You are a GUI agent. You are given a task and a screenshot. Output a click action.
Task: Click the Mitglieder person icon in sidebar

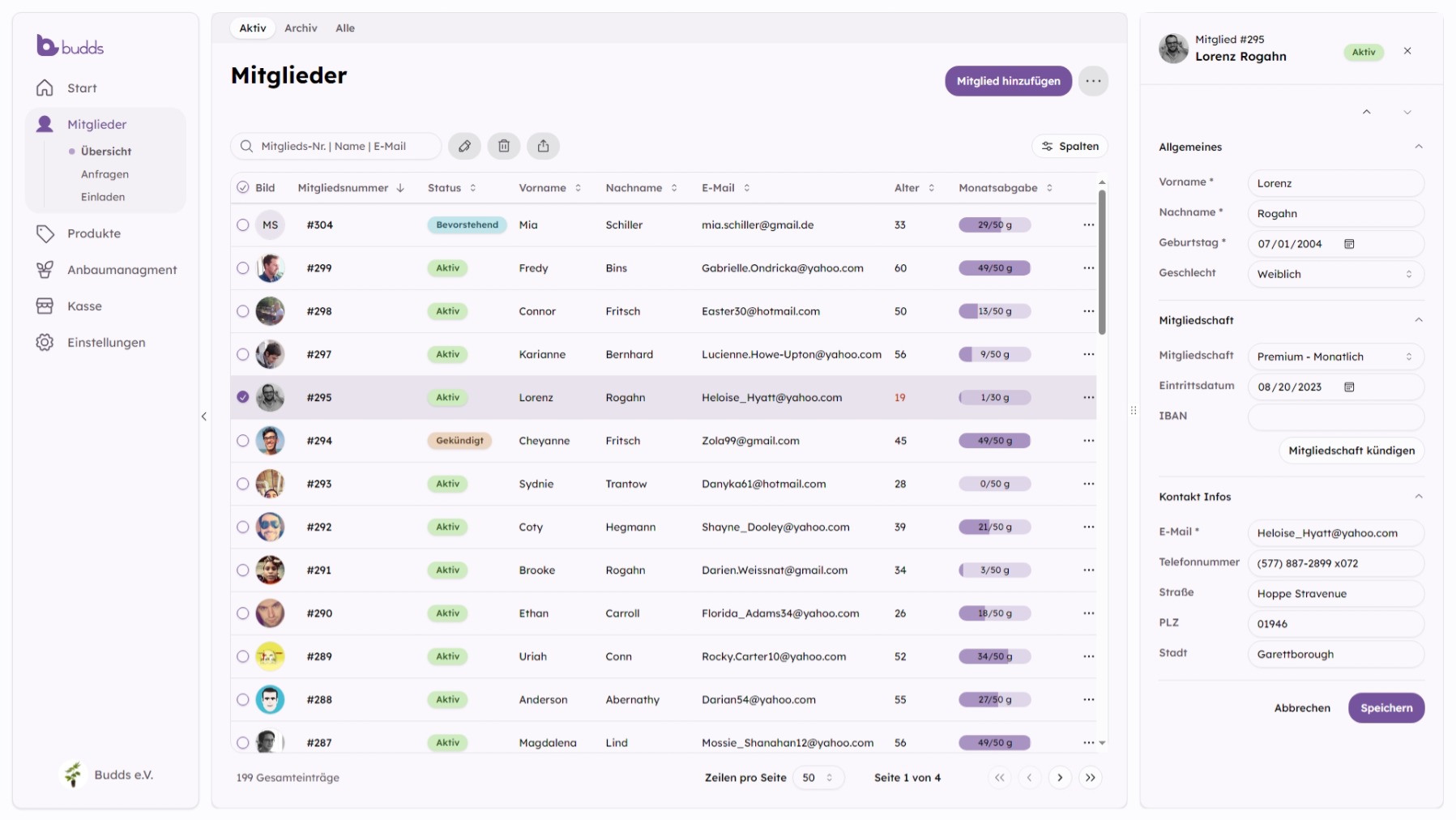45,124
